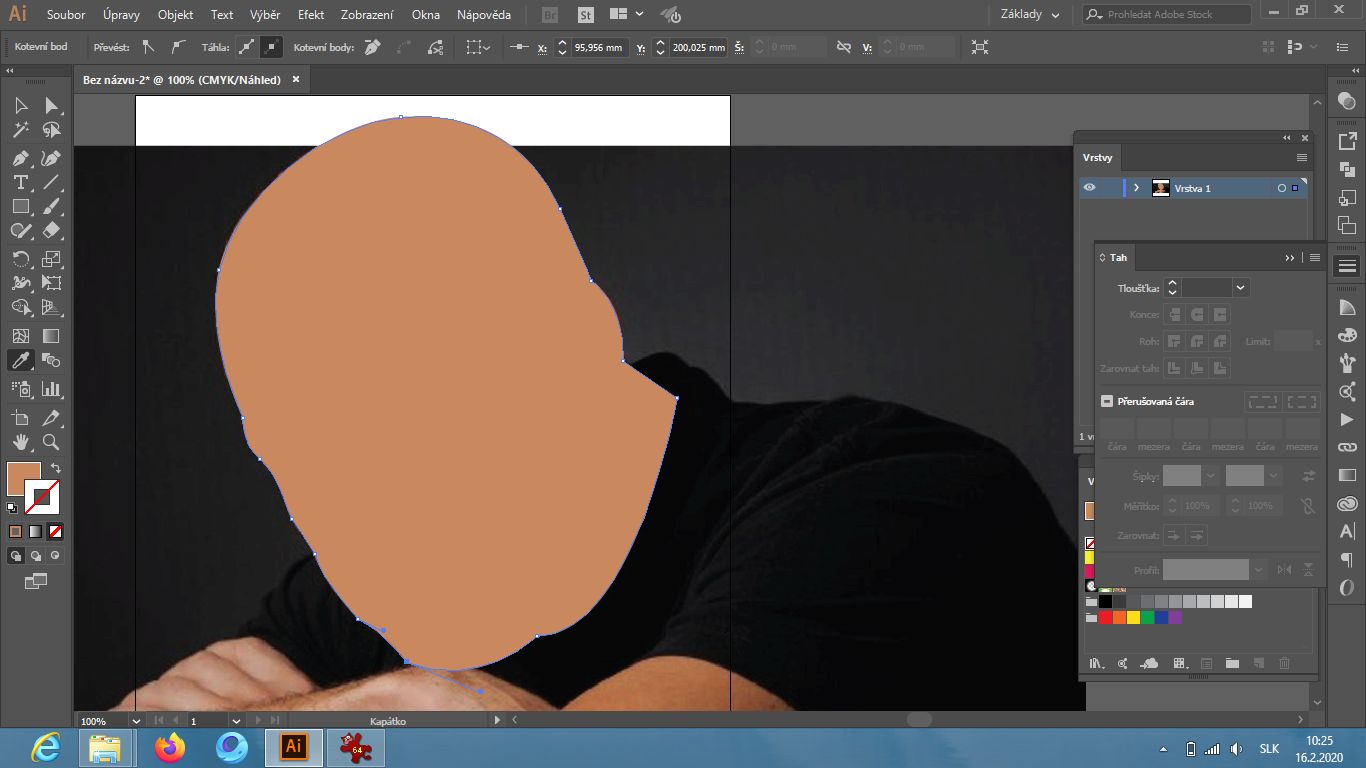Swap fill and stroke colors
Viewport: 1366px width, 768px height.
point(56,468)
